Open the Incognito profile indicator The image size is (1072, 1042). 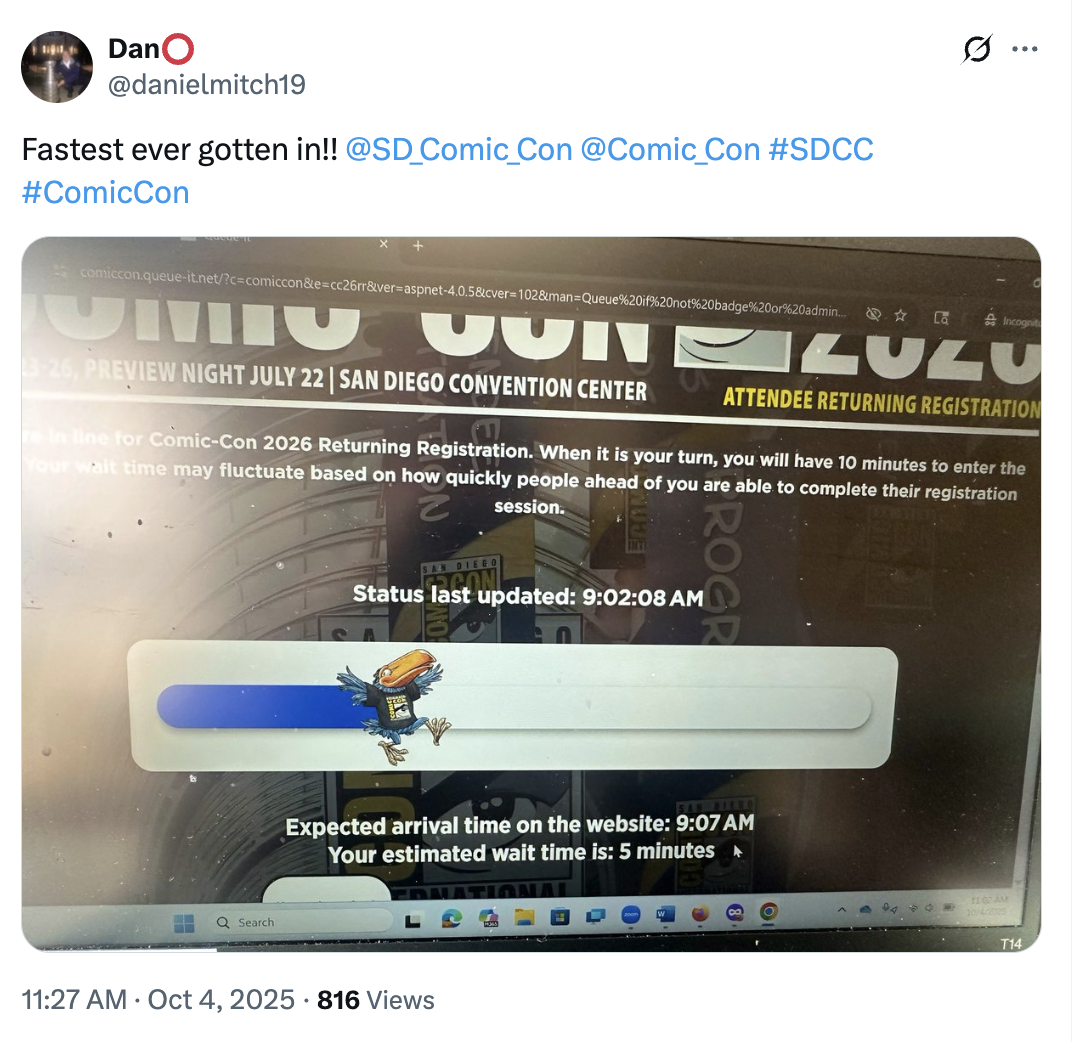tap(1012, 320)
